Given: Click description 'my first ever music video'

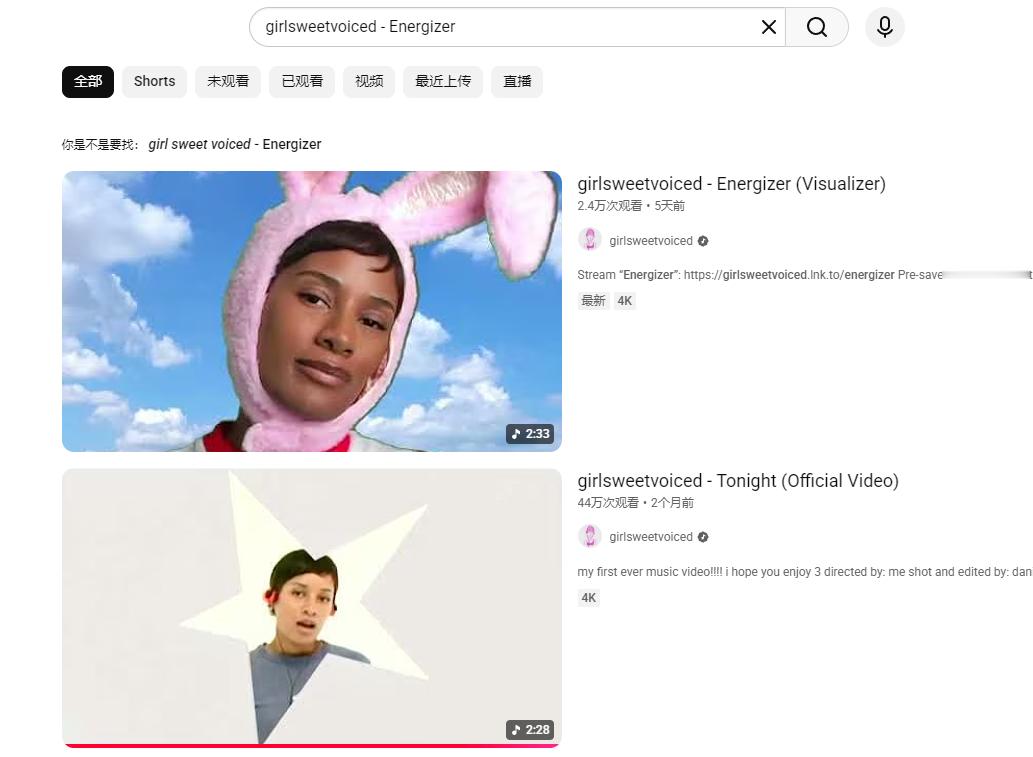Looking at the screenshot, I should (x=804, y=572).
